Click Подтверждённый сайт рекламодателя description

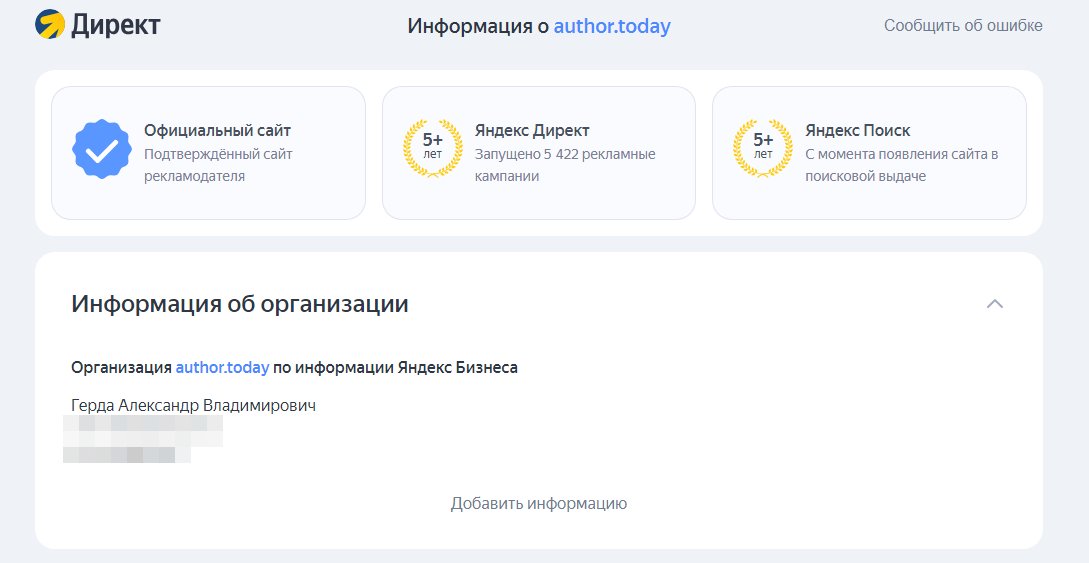(218, 165)
